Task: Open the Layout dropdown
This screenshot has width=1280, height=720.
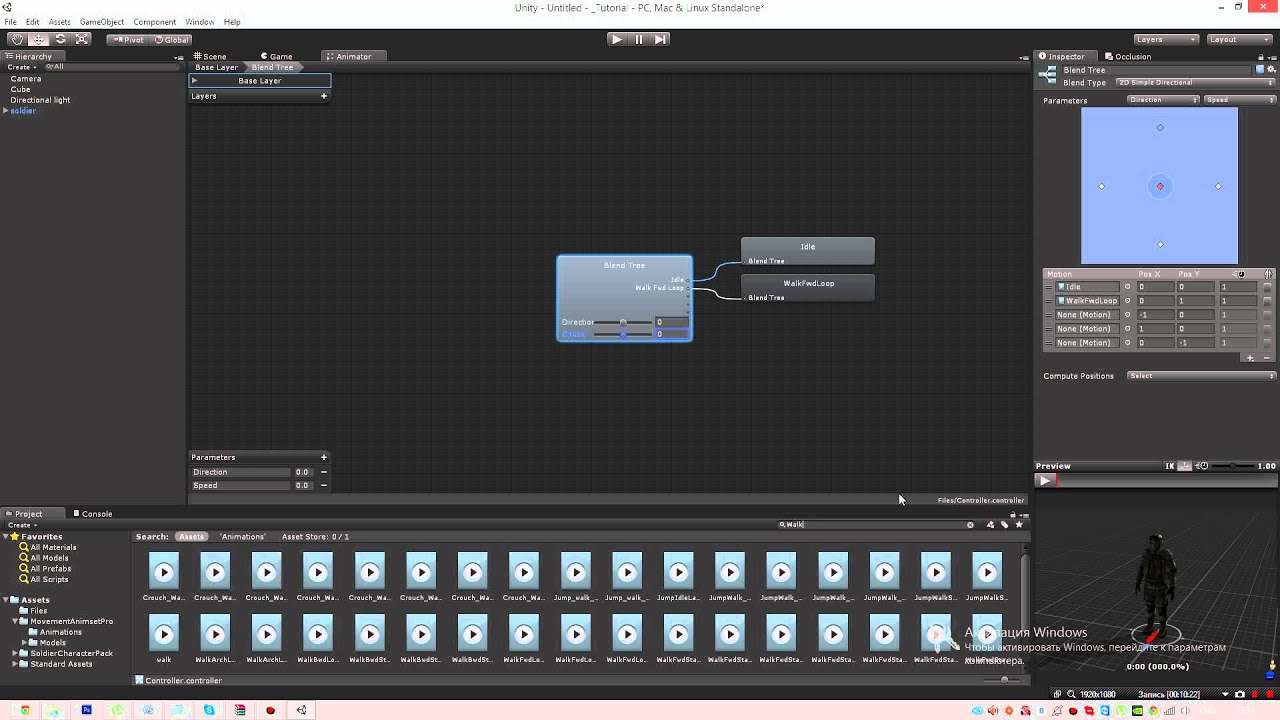Action: click(1239, 39)
